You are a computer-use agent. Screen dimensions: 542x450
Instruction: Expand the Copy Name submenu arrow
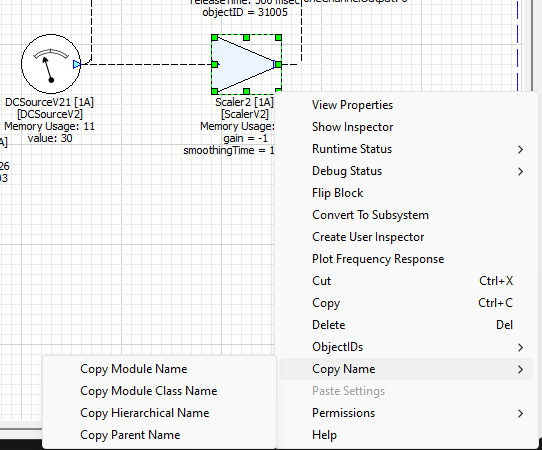tap(521, 369)
